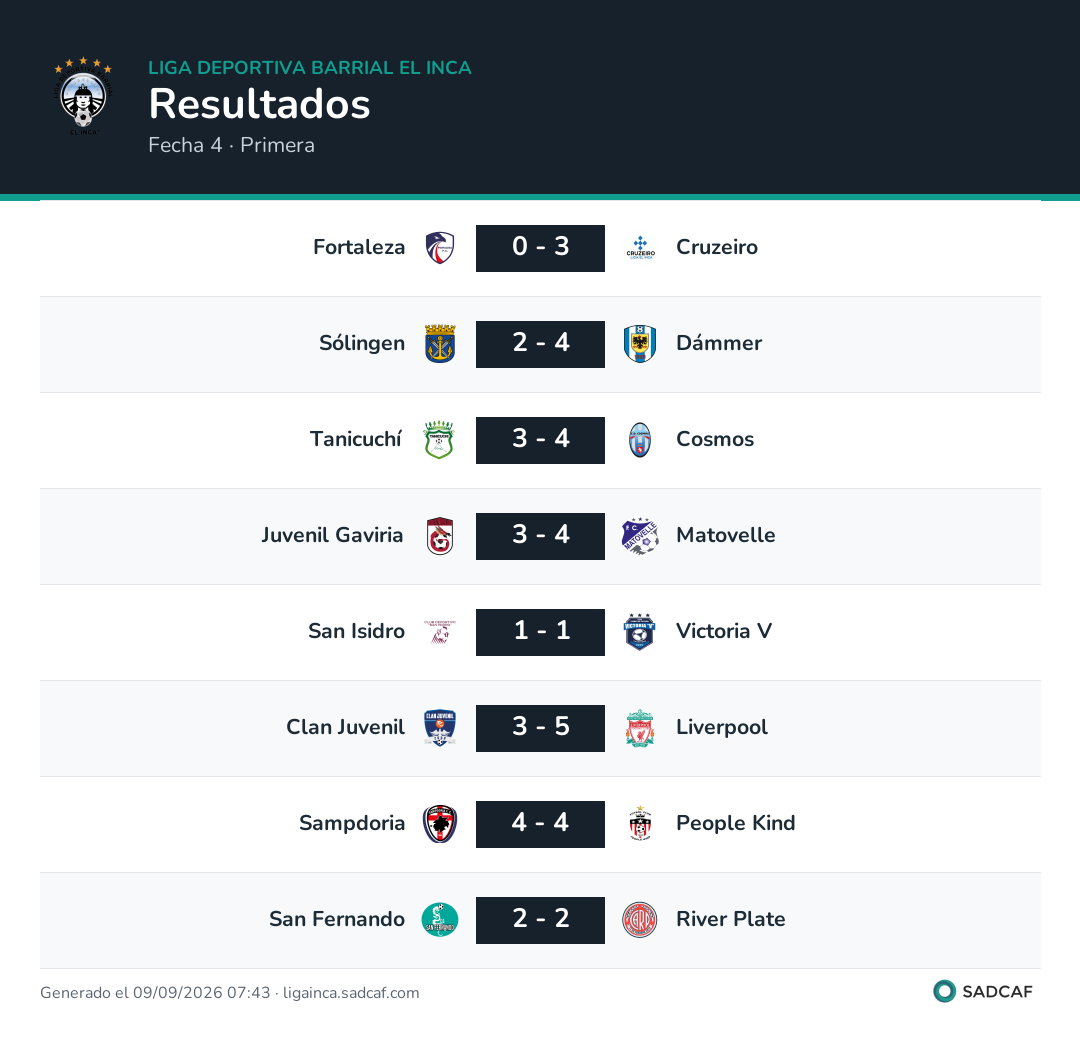Select the Dámmer team crest
The width and height of the screenshot is (1080, 1044).
click(640, 344)
